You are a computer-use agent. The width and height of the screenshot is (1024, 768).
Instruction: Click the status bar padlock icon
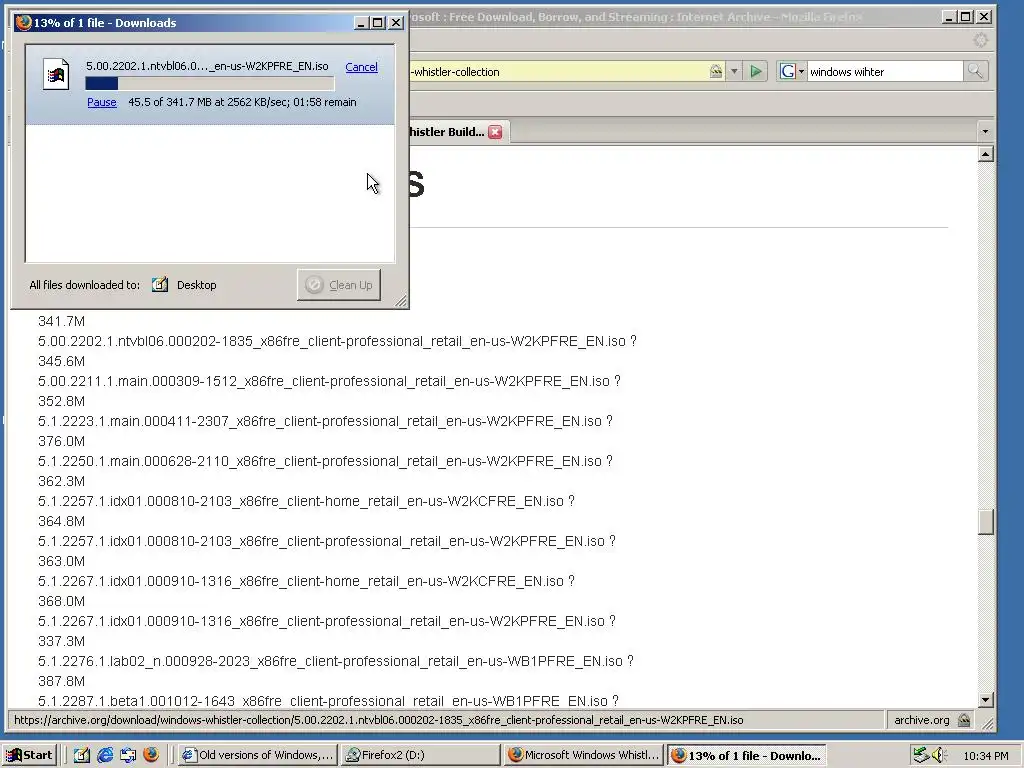point(963,720)
